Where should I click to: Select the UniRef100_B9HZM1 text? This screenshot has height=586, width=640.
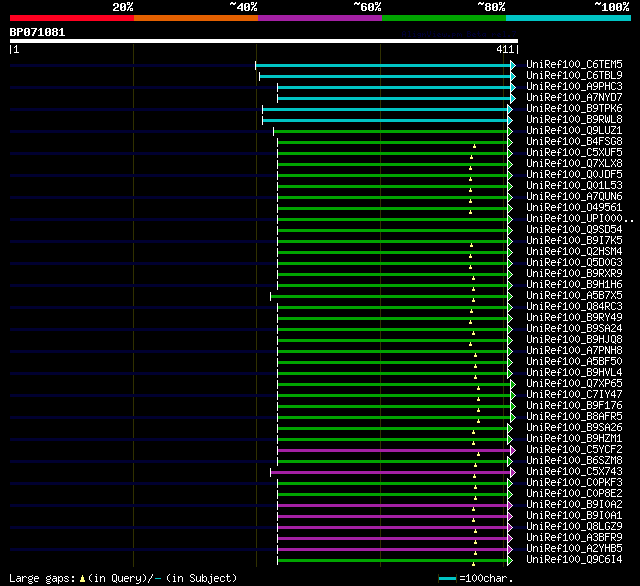[x=574, y=439]
